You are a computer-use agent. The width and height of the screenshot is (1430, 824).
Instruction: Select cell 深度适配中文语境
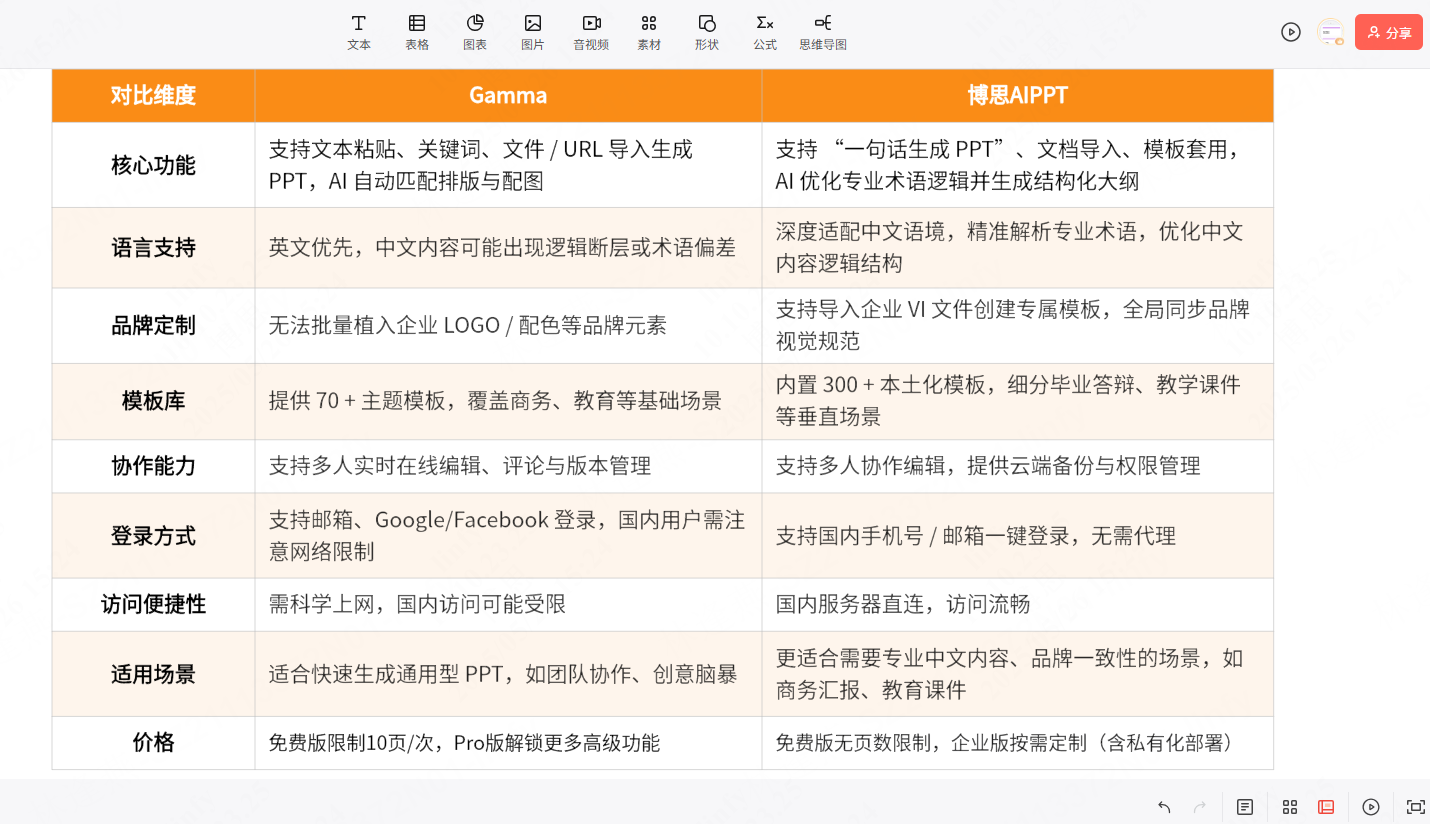tap(1017, 248)
